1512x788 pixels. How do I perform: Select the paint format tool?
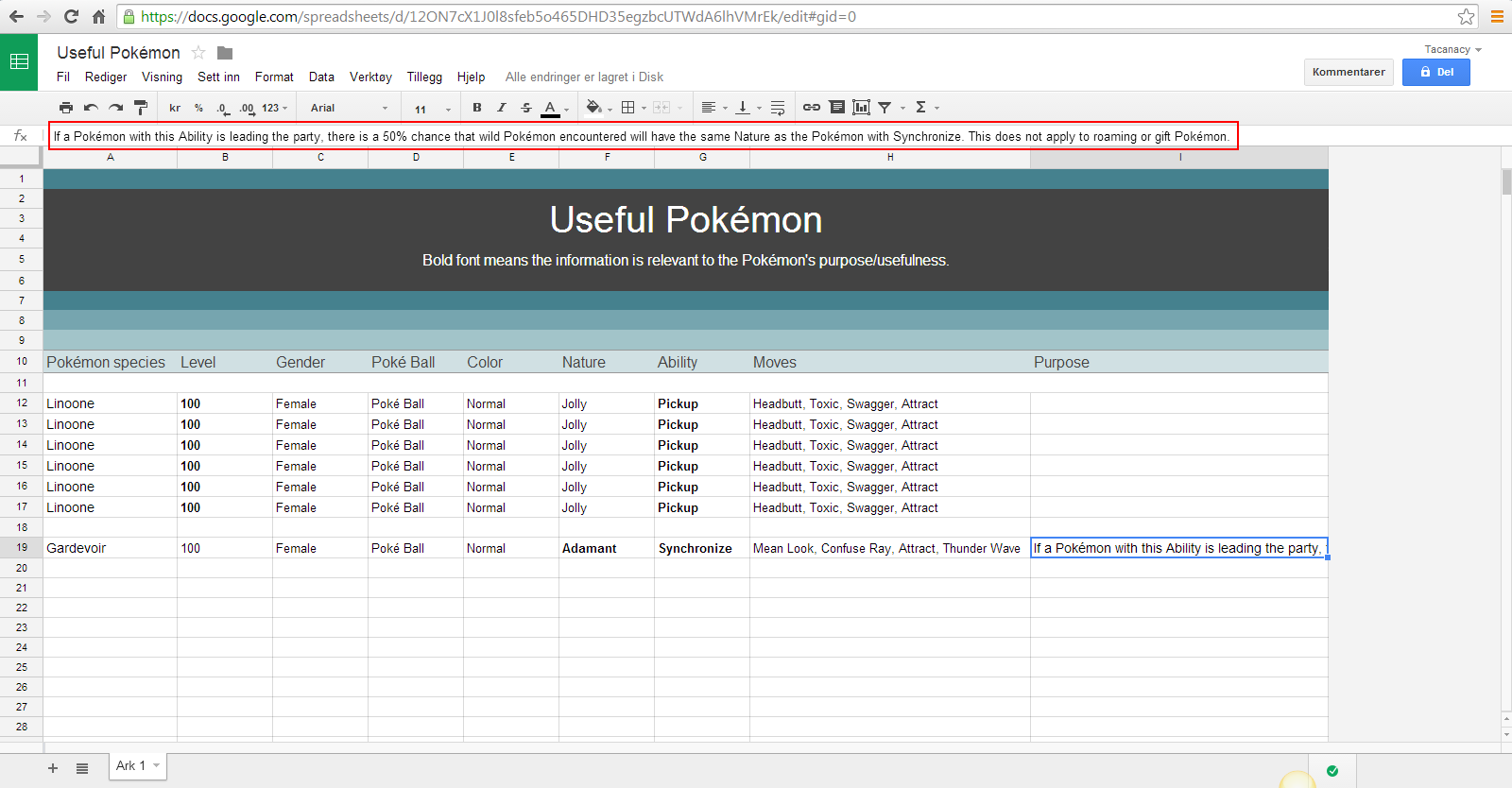140,108
